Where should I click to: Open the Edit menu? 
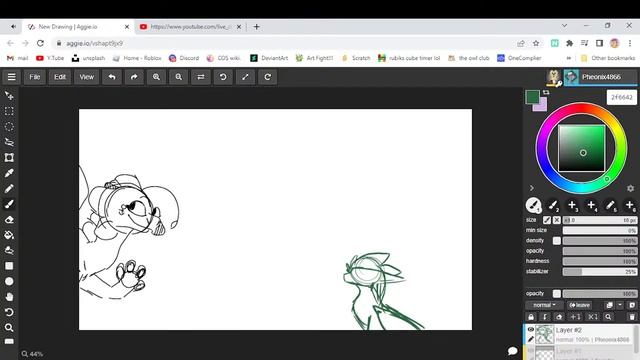pyautogui.click(x=60, y=77)
